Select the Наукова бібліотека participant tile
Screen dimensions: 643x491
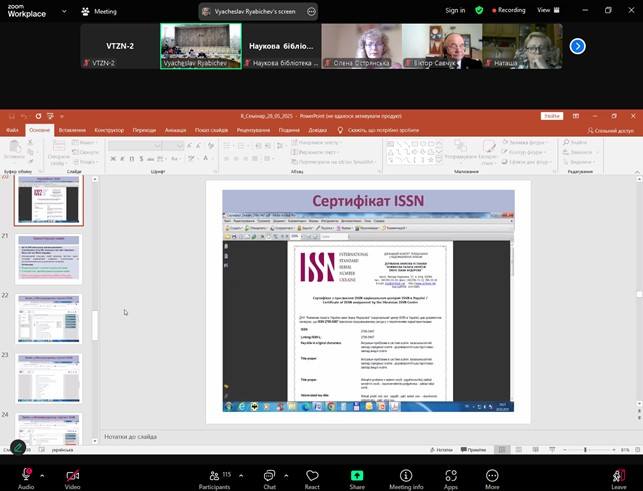tap(281, 46)
